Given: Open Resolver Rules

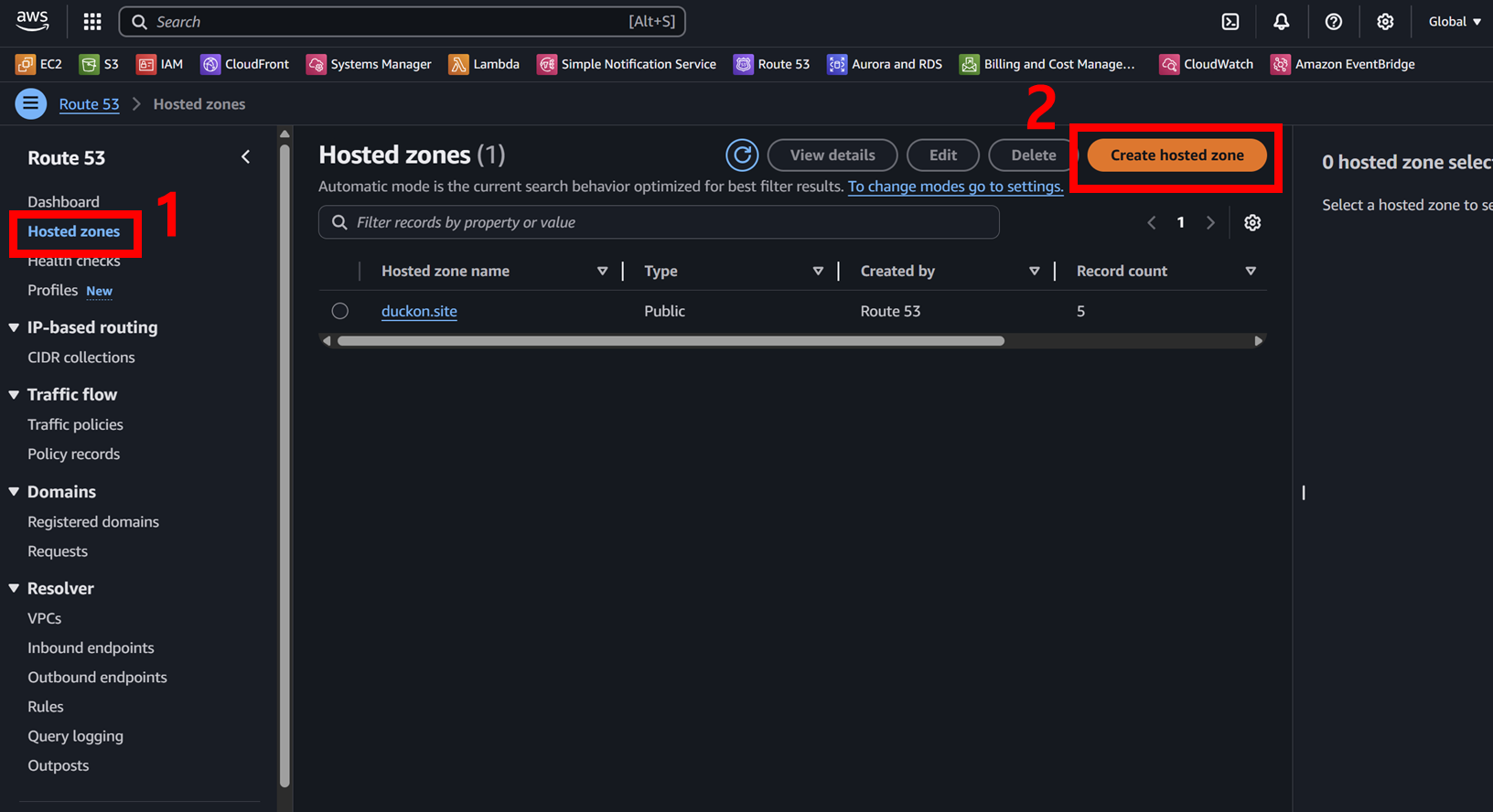Looking at the screenshot, I should 45,707.
